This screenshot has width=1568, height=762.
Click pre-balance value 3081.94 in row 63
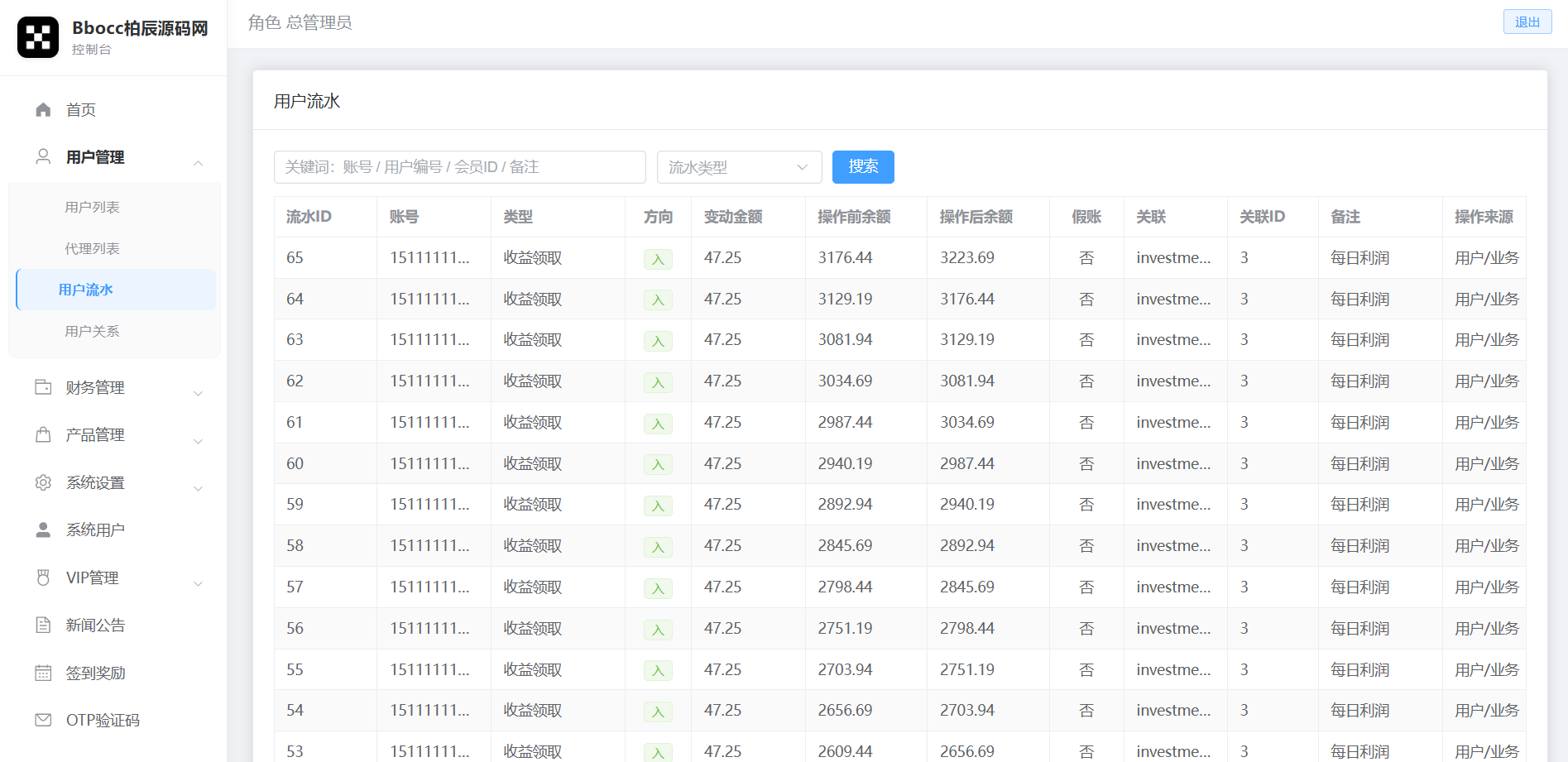click(845, 339)
